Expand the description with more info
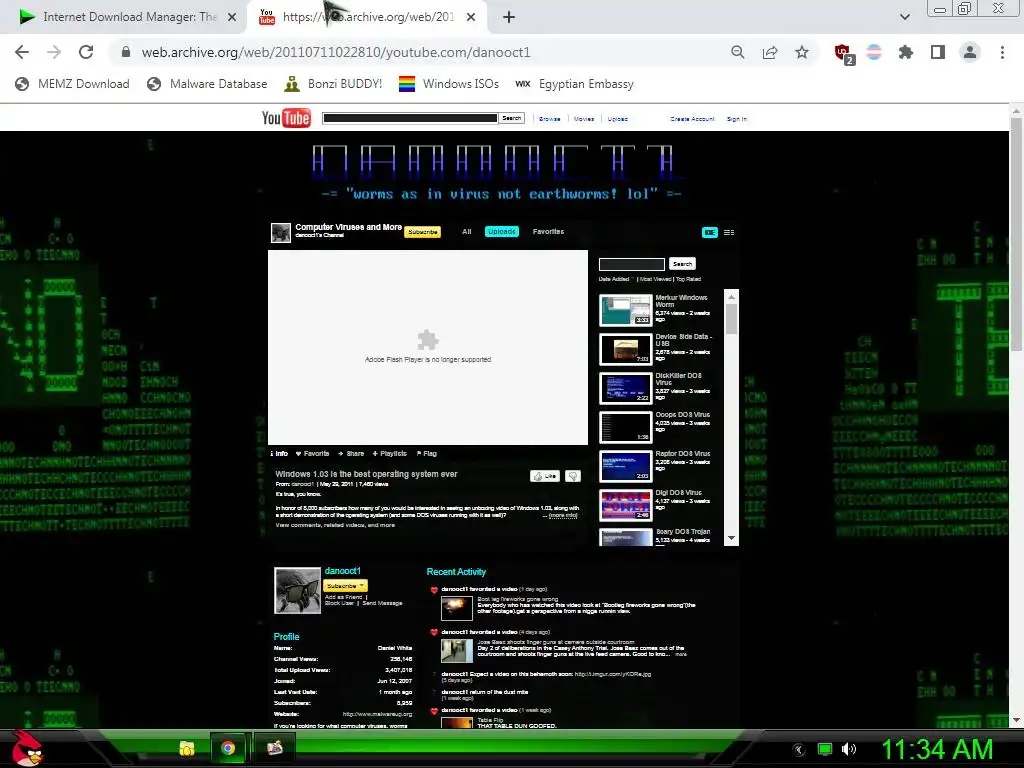Screen dimensions: 1024x768 click(x=562, y=515)
